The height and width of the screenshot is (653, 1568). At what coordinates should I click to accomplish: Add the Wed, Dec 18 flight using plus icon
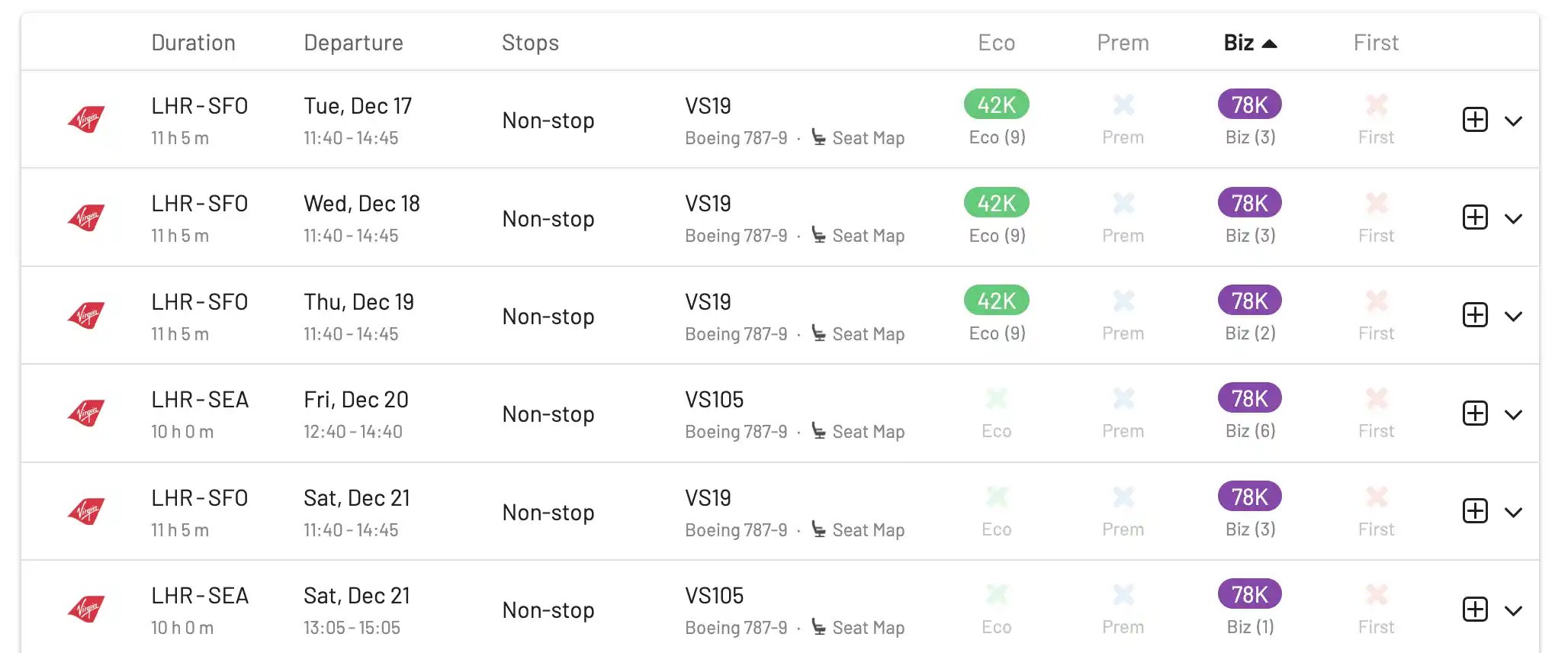click(x=1475, y=217)
